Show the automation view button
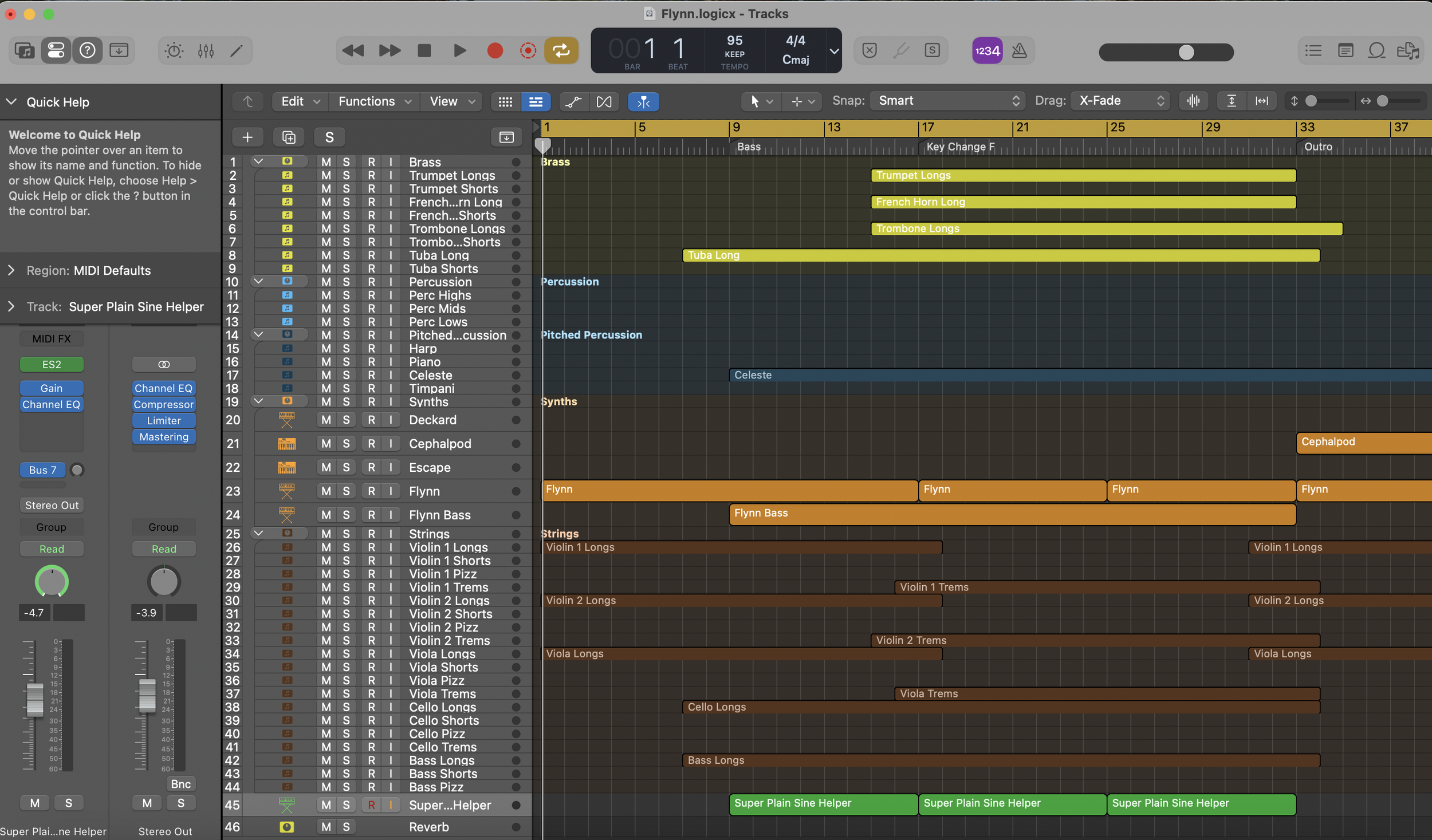The height and width of the screenshot is (840, 1432). tap(573, 101)
